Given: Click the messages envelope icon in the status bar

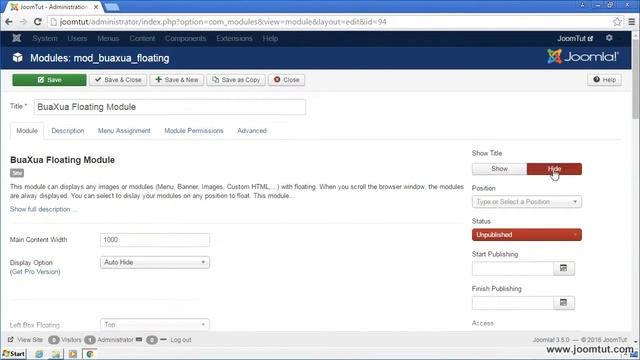Looking at the screenshot, I should tap(139, 340).
